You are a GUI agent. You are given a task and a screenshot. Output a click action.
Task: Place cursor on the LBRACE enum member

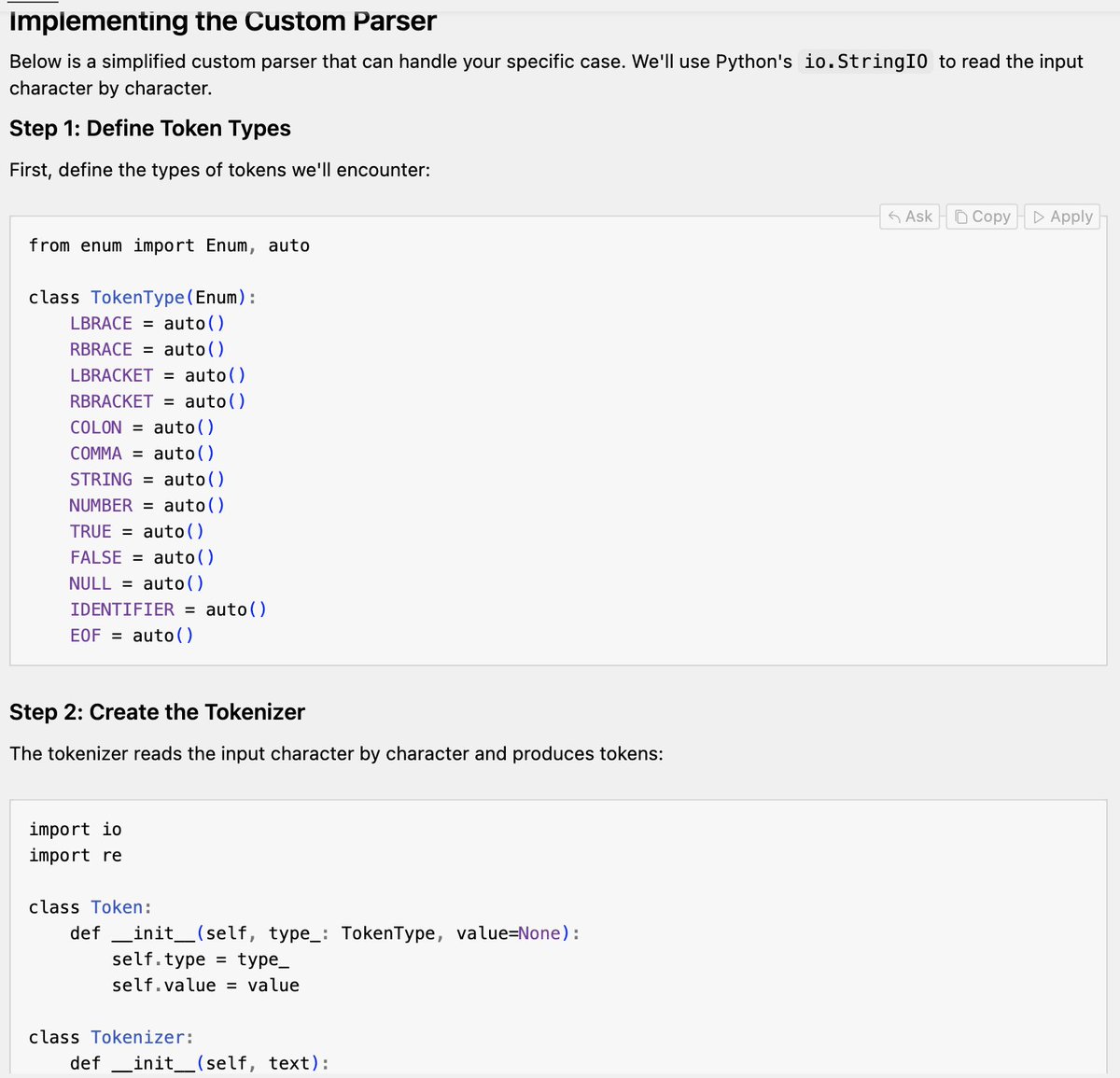tap(101, 324)
